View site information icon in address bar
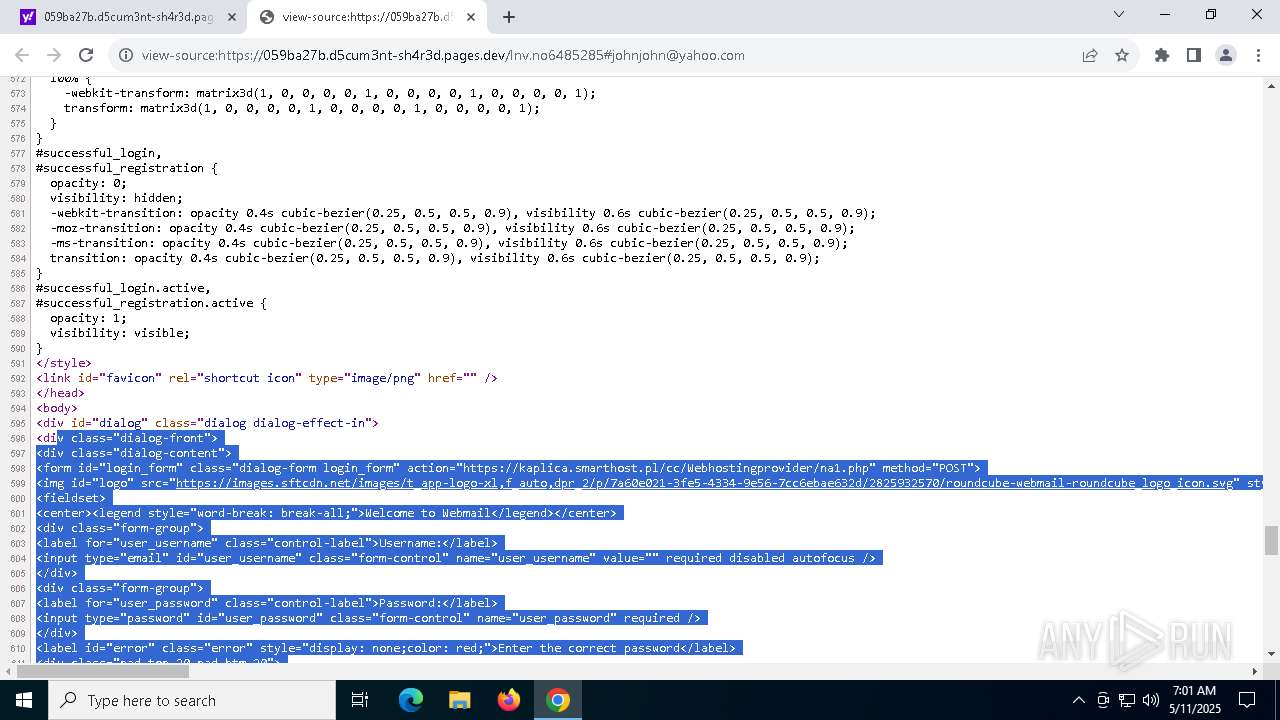Screen dimensions: 1280x720 pos(126,55)
